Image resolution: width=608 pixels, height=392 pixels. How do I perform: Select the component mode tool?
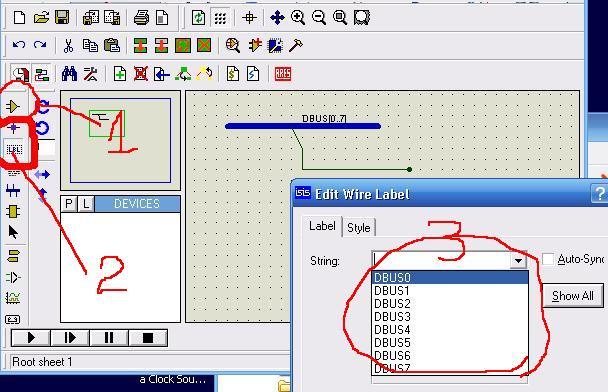tap(13, 106)
